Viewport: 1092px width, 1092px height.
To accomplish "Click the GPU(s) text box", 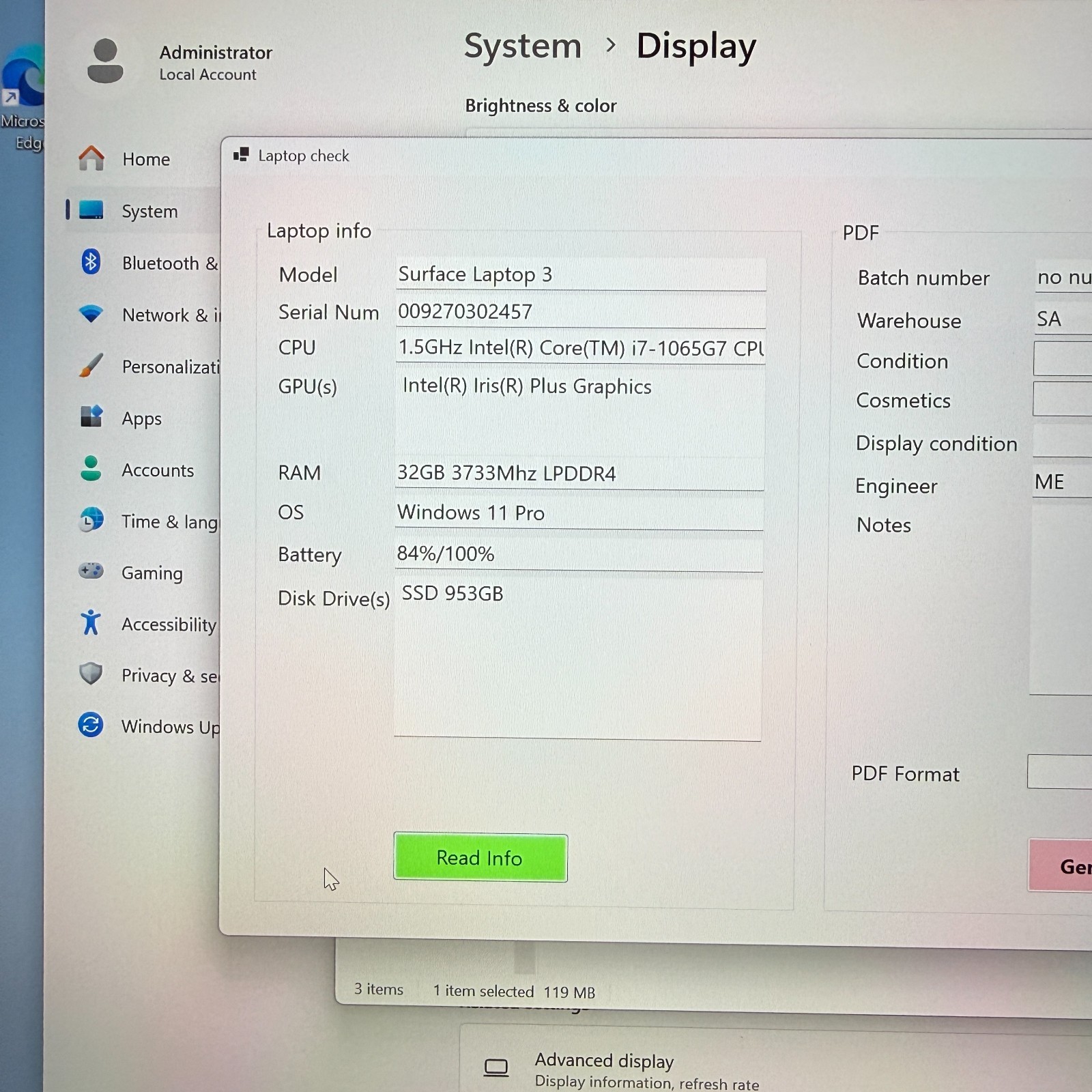I will [x=580, y=414].
